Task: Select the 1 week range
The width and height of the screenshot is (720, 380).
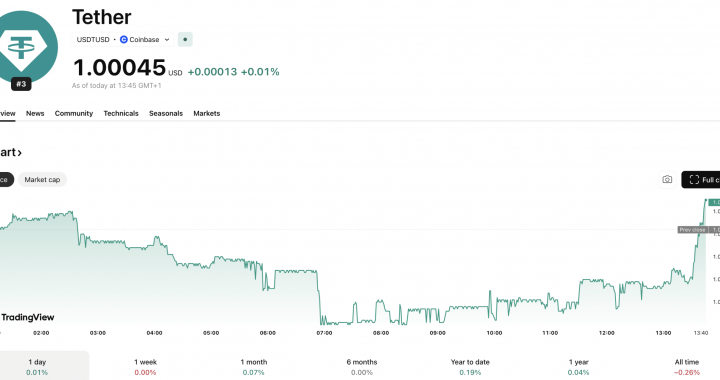Action: [145, 367]
